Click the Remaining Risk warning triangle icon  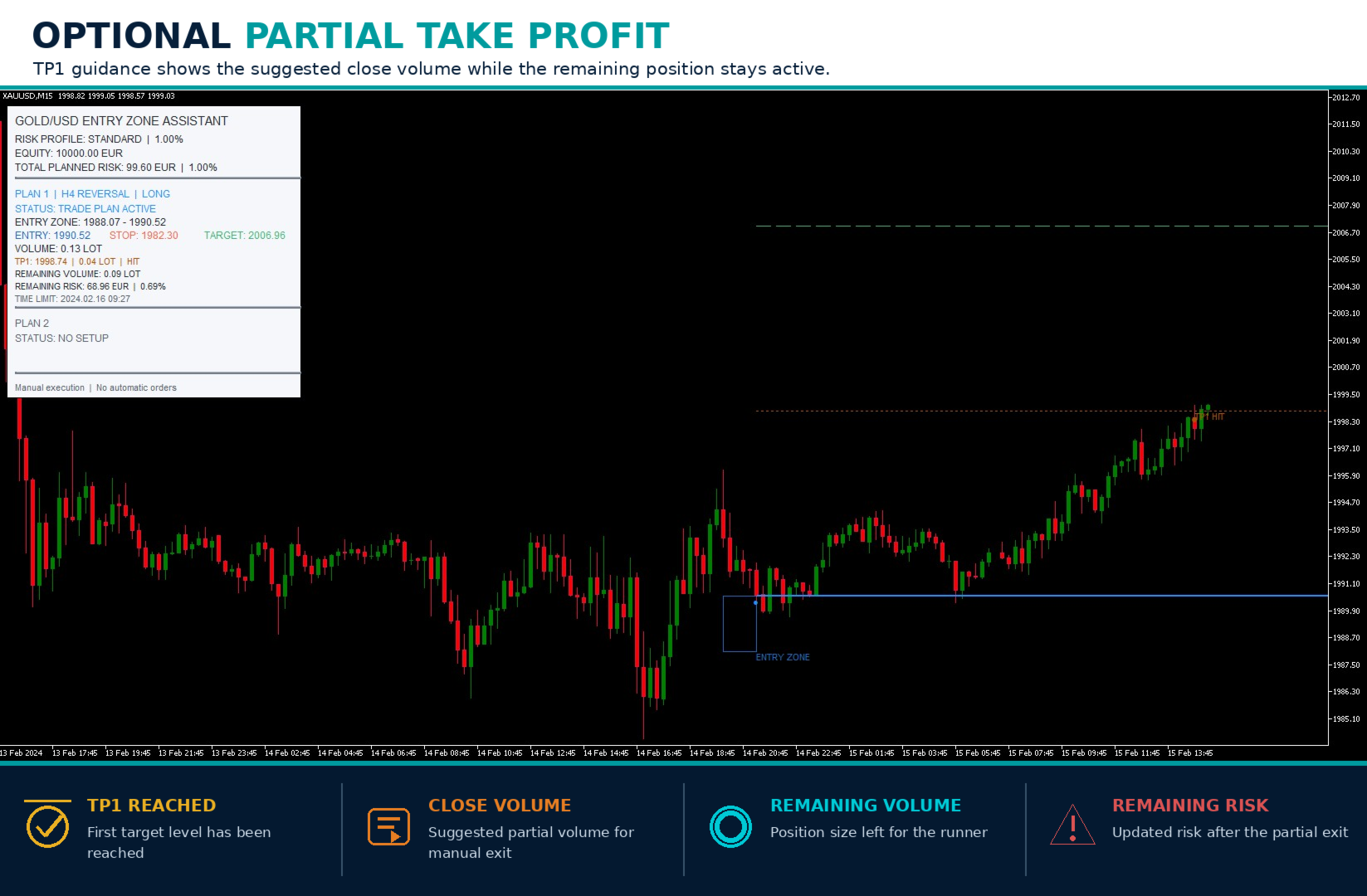[1072, 825]
